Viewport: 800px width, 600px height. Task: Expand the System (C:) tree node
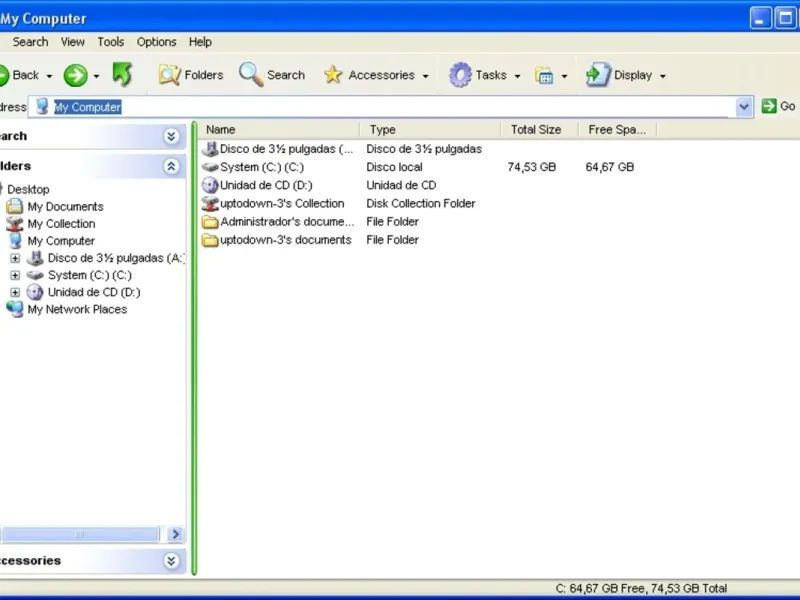15,275
